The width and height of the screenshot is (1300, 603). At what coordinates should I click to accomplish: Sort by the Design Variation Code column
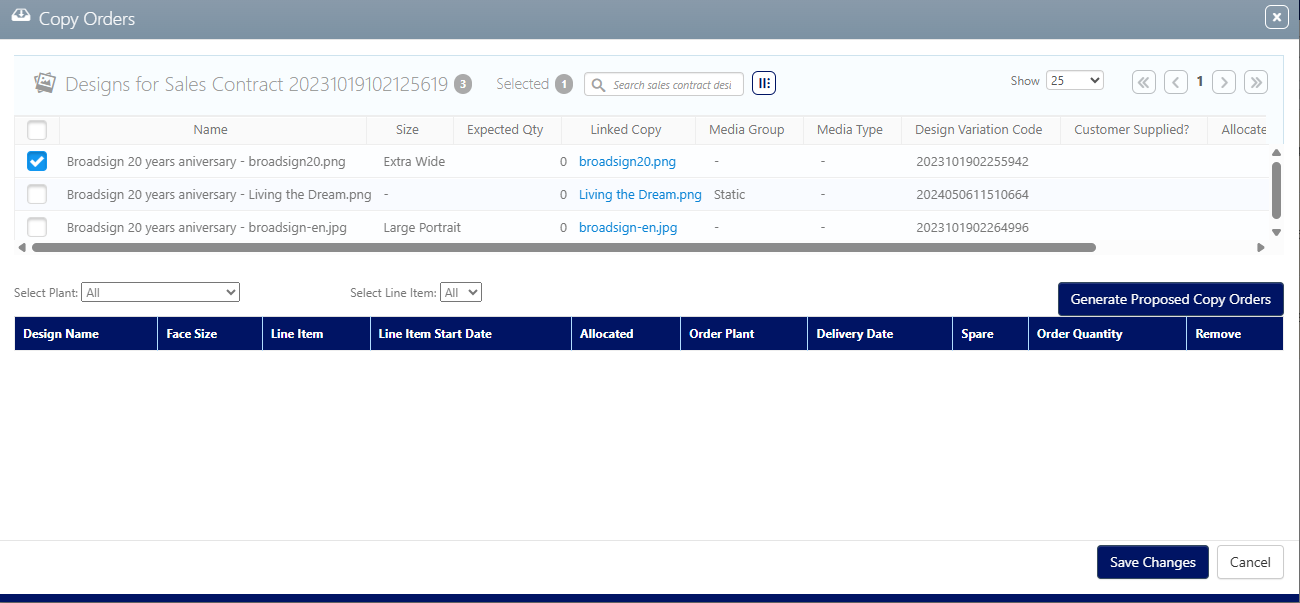pyautogui.click(x=978, y=130)
